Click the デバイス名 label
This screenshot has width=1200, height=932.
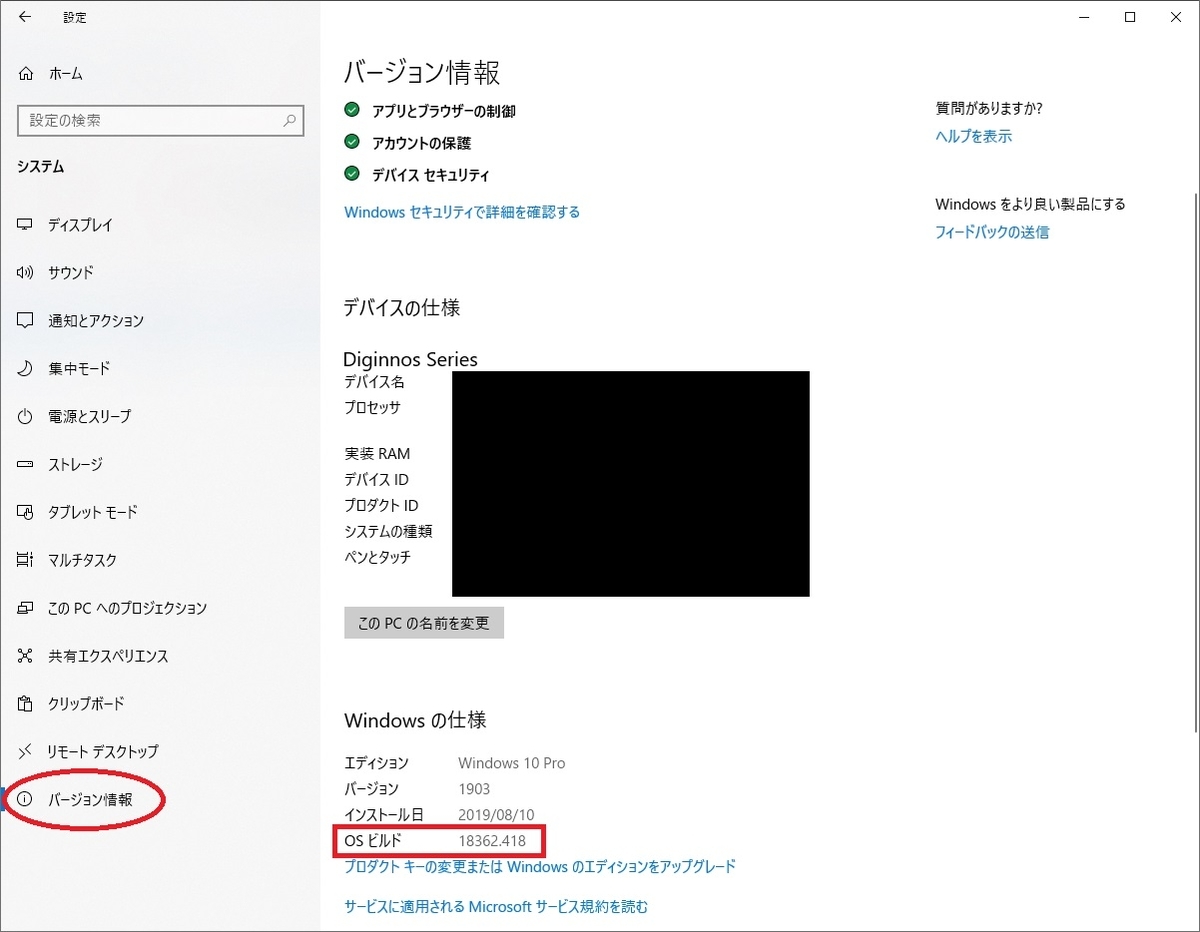[374, 381]
